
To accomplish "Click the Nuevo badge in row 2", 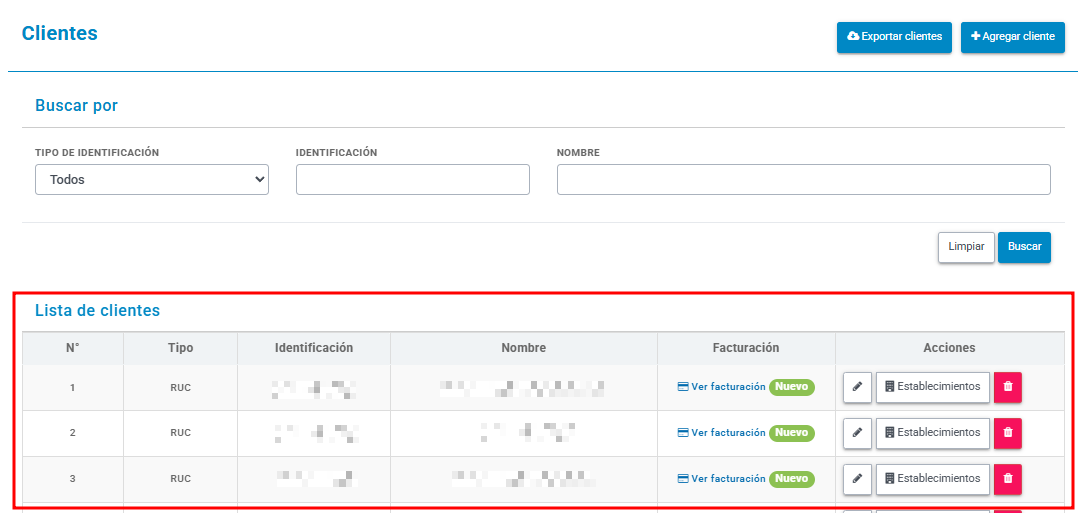I will click(792, 433).
